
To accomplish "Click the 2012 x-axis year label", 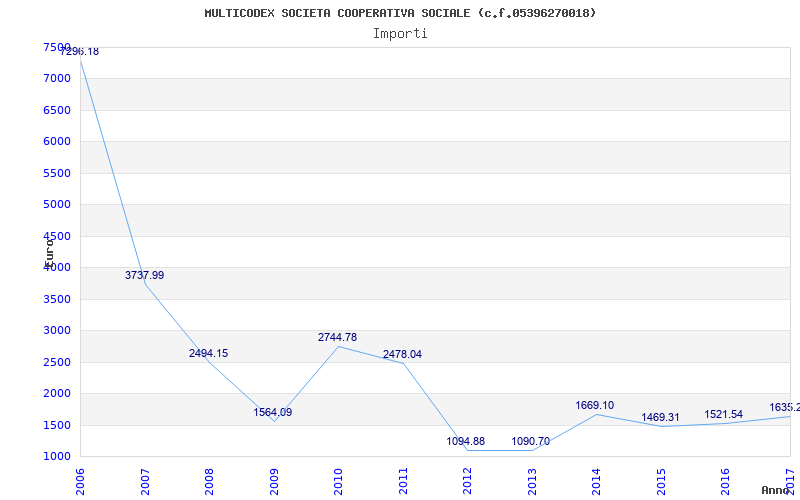I will (x=467, y=482).
